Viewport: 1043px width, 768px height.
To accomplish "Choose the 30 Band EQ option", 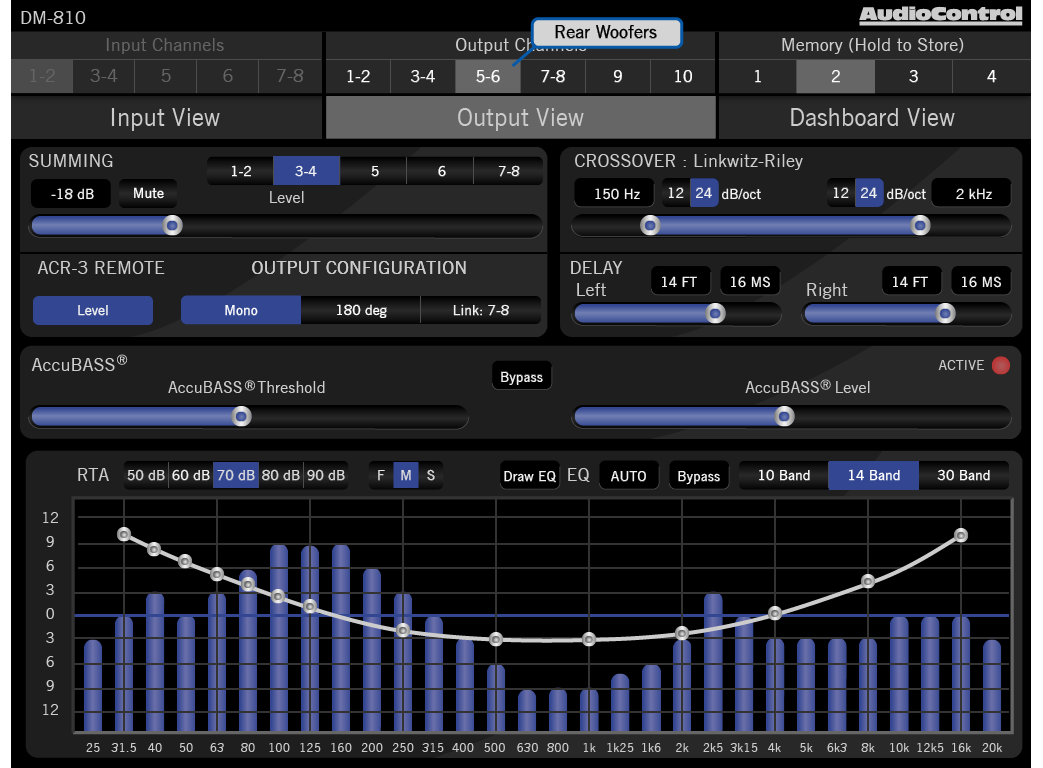I will click(x=963, y=476).
